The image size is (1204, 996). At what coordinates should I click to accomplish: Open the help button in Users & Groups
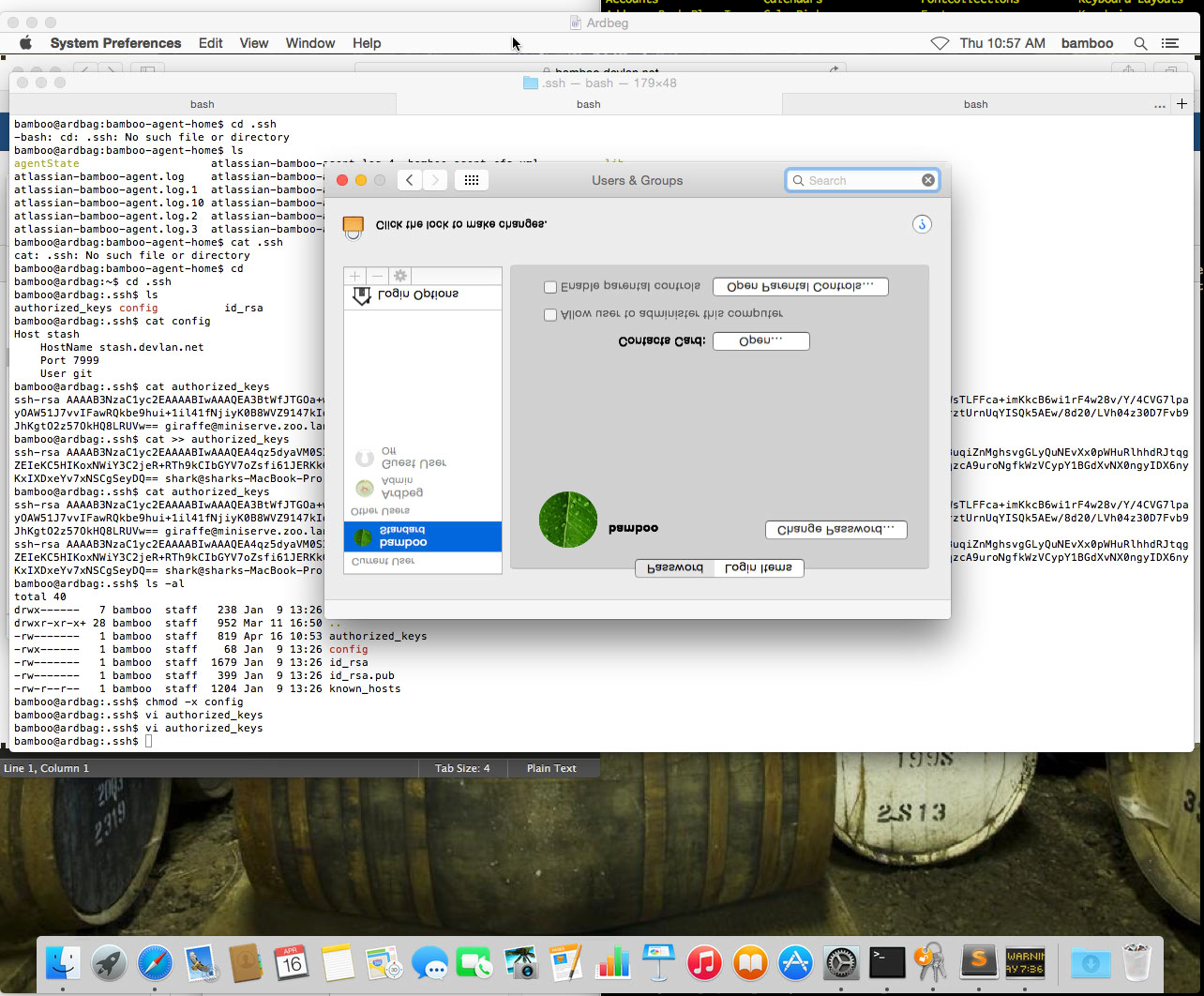[922, 224]
